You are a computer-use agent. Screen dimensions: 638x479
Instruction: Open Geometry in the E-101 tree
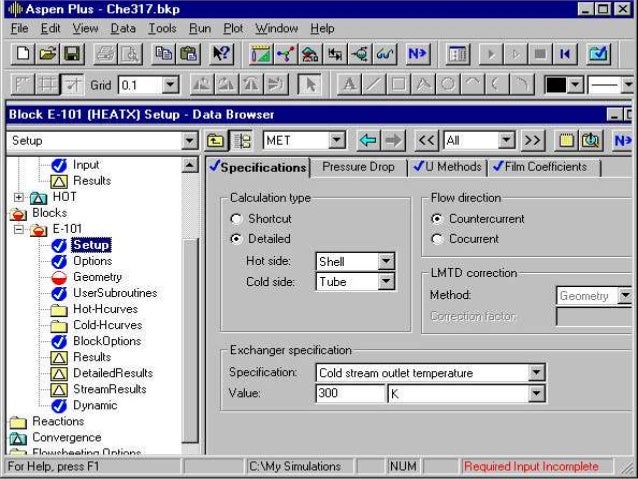tap(97, 277)
